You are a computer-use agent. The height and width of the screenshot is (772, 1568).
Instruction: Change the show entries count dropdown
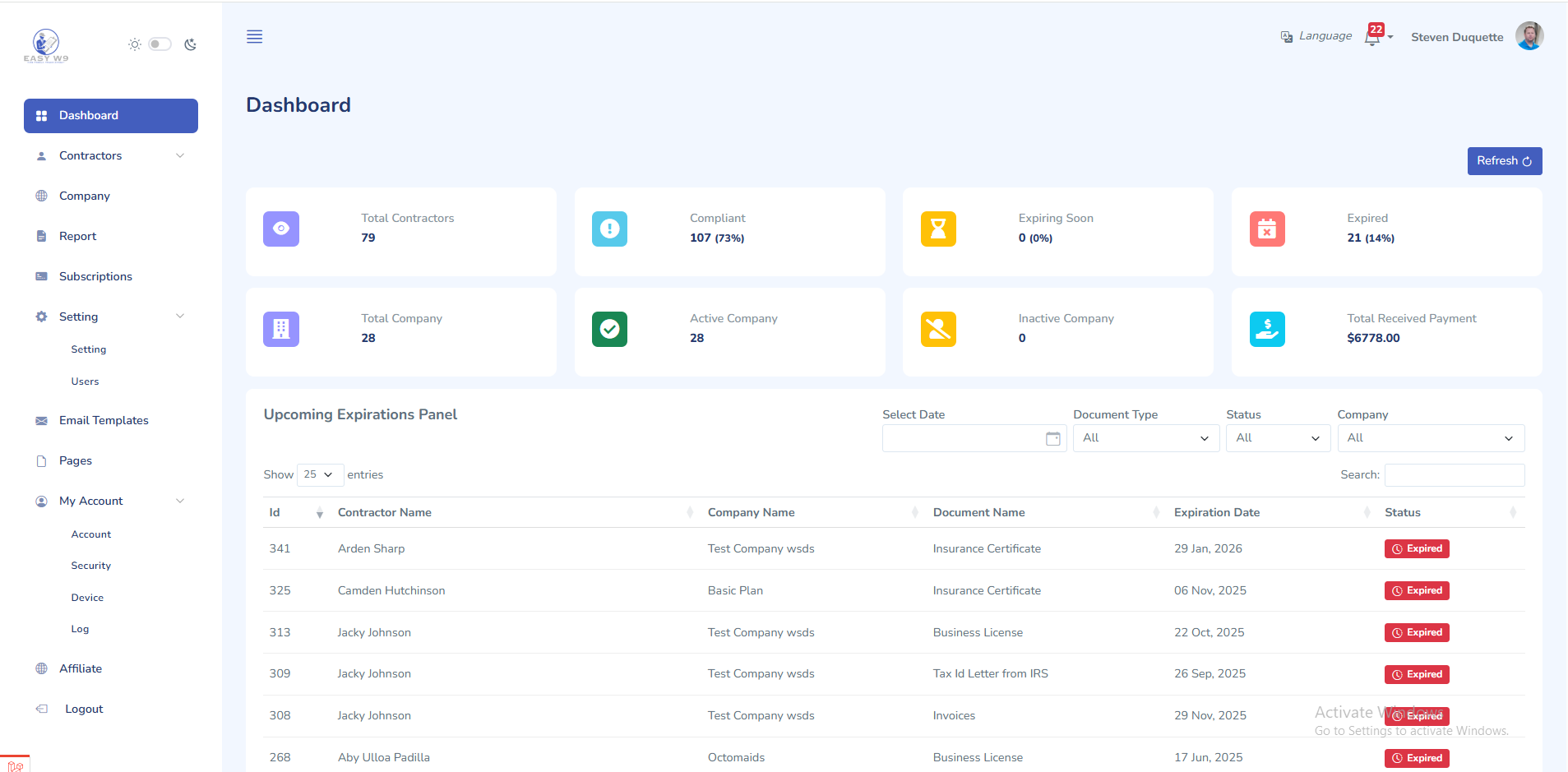click(319, 475)
